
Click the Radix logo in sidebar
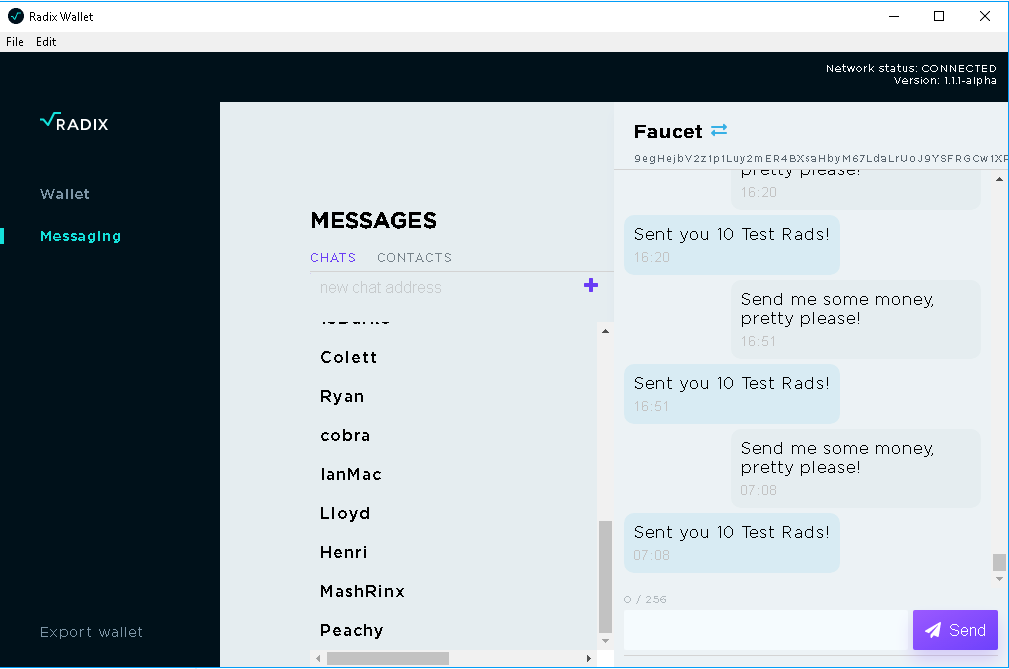coord(74,122)
